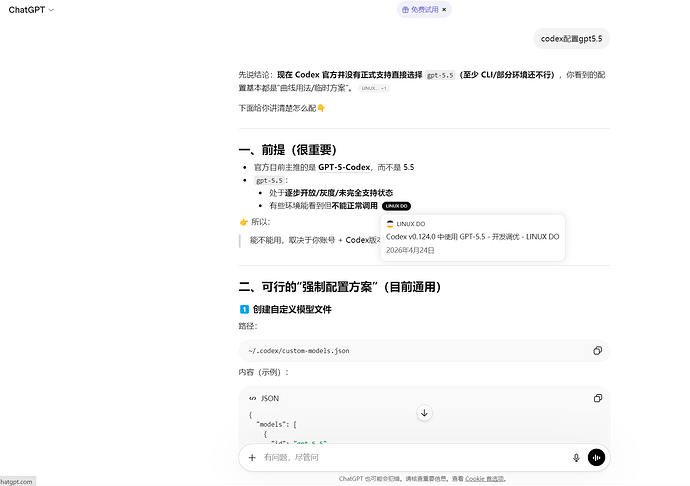Focus the 有问题，尽管问 message input

(414, 458)
